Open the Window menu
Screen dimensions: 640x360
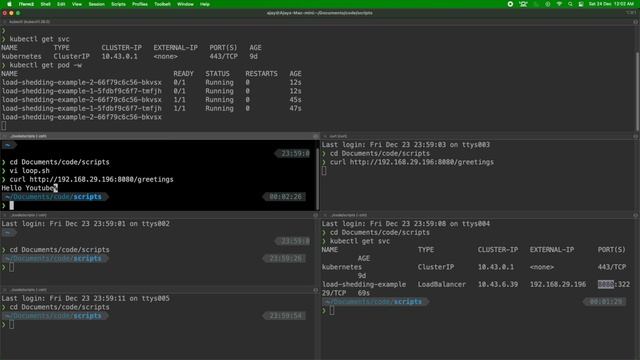click(x=185, y=4)
